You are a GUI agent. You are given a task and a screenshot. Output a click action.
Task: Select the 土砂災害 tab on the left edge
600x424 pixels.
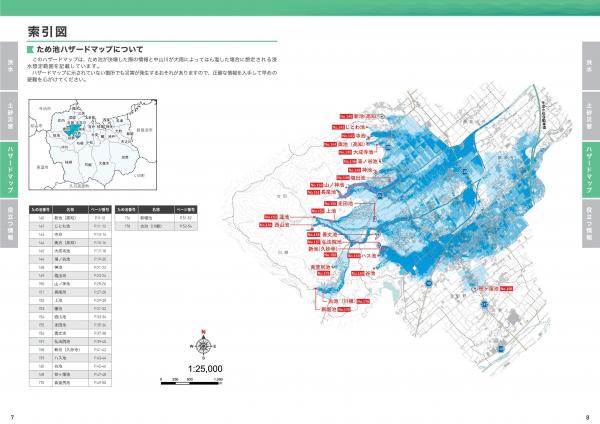point(9,116)
